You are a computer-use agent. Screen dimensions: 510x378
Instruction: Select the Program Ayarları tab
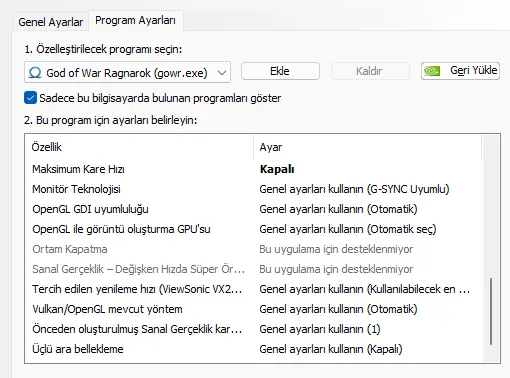135,20
